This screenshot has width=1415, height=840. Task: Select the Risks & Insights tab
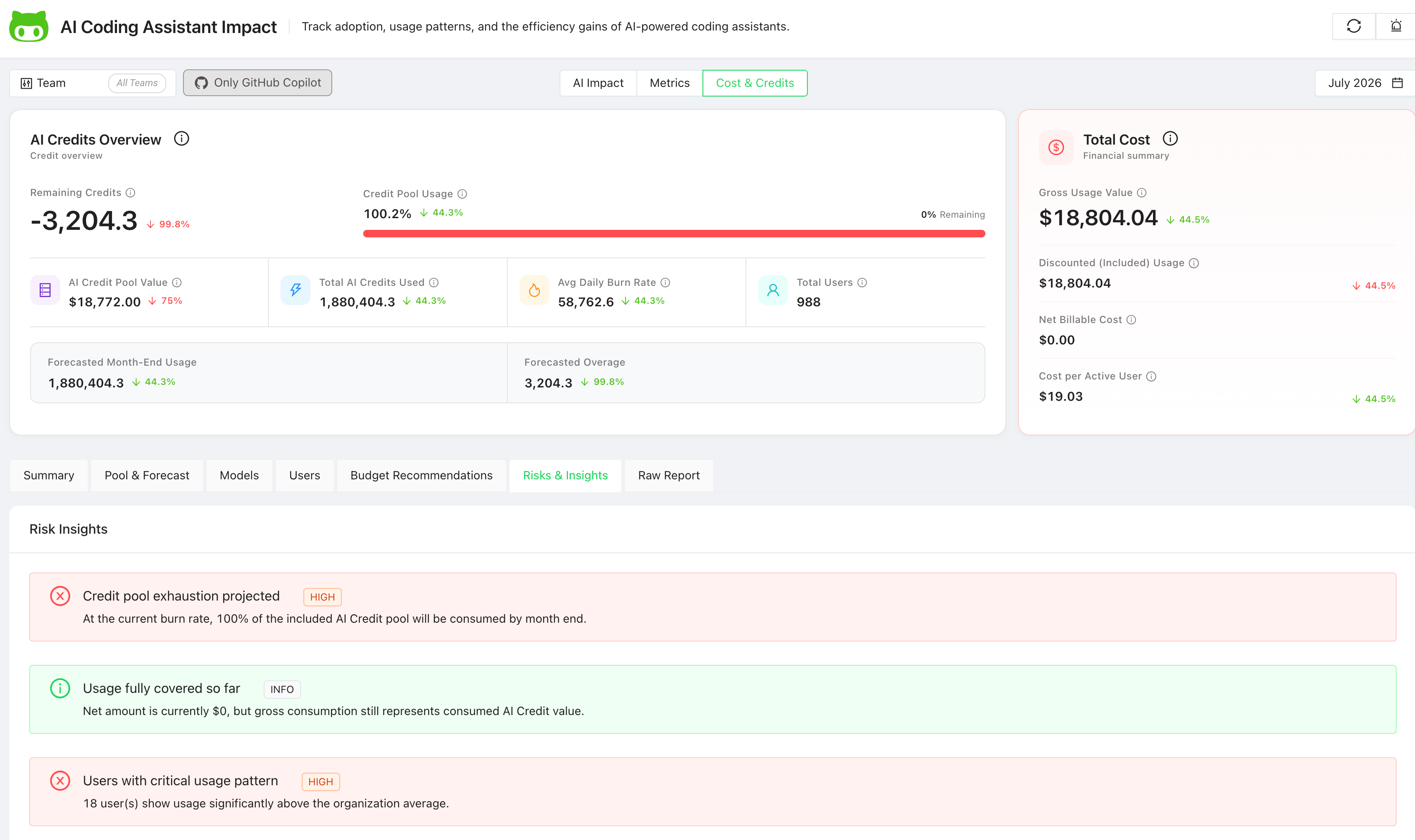tap(565, 476)
